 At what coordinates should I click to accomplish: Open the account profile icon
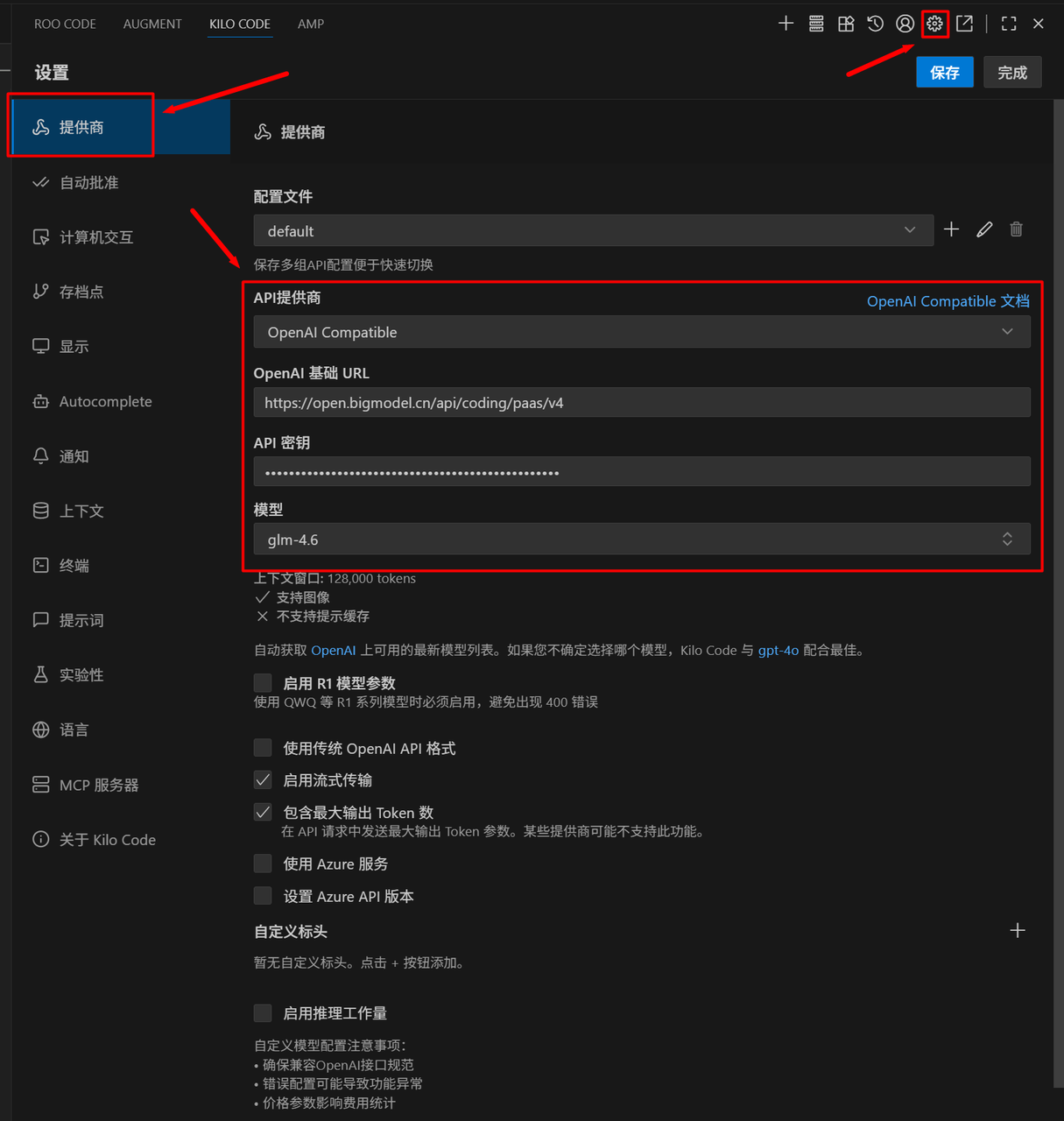tap(905, 24)
